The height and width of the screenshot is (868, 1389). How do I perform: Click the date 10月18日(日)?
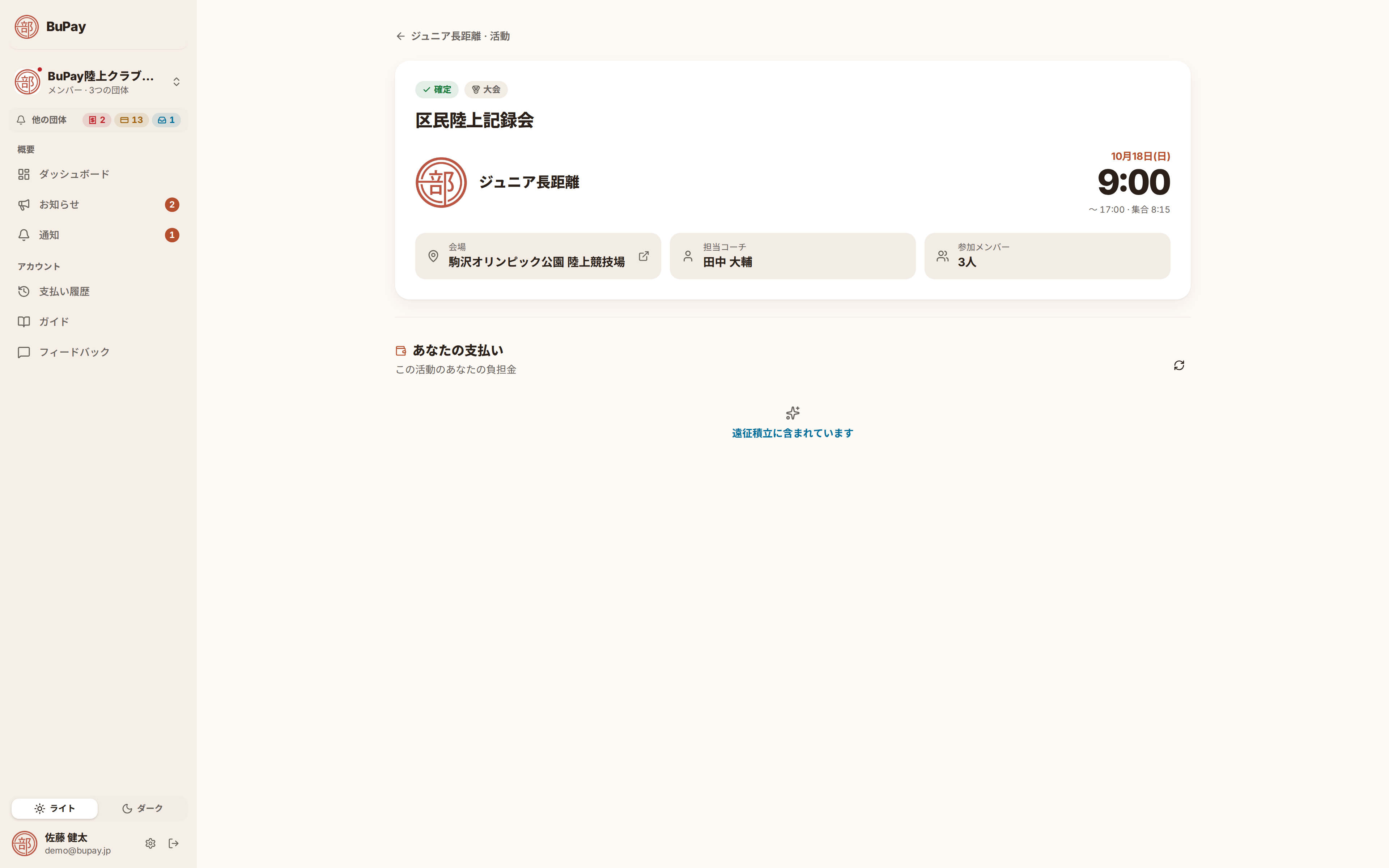click(1140, 156)
